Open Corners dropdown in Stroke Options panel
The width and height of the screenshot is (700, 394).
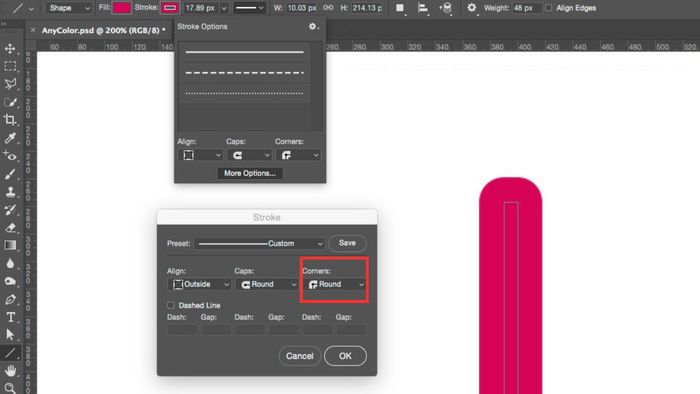(298, 155)
